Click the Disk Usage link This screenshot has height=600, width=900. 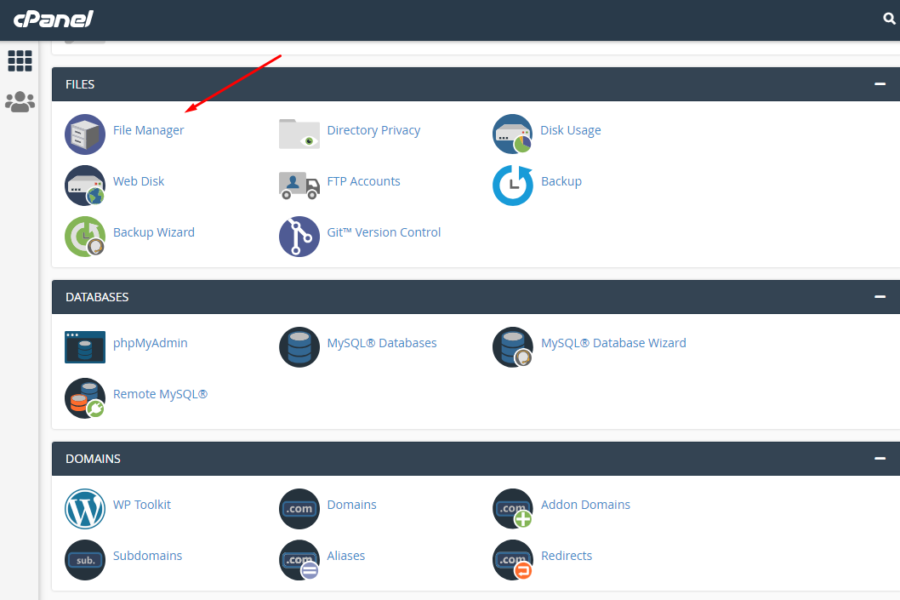click(x=571, y=130)
